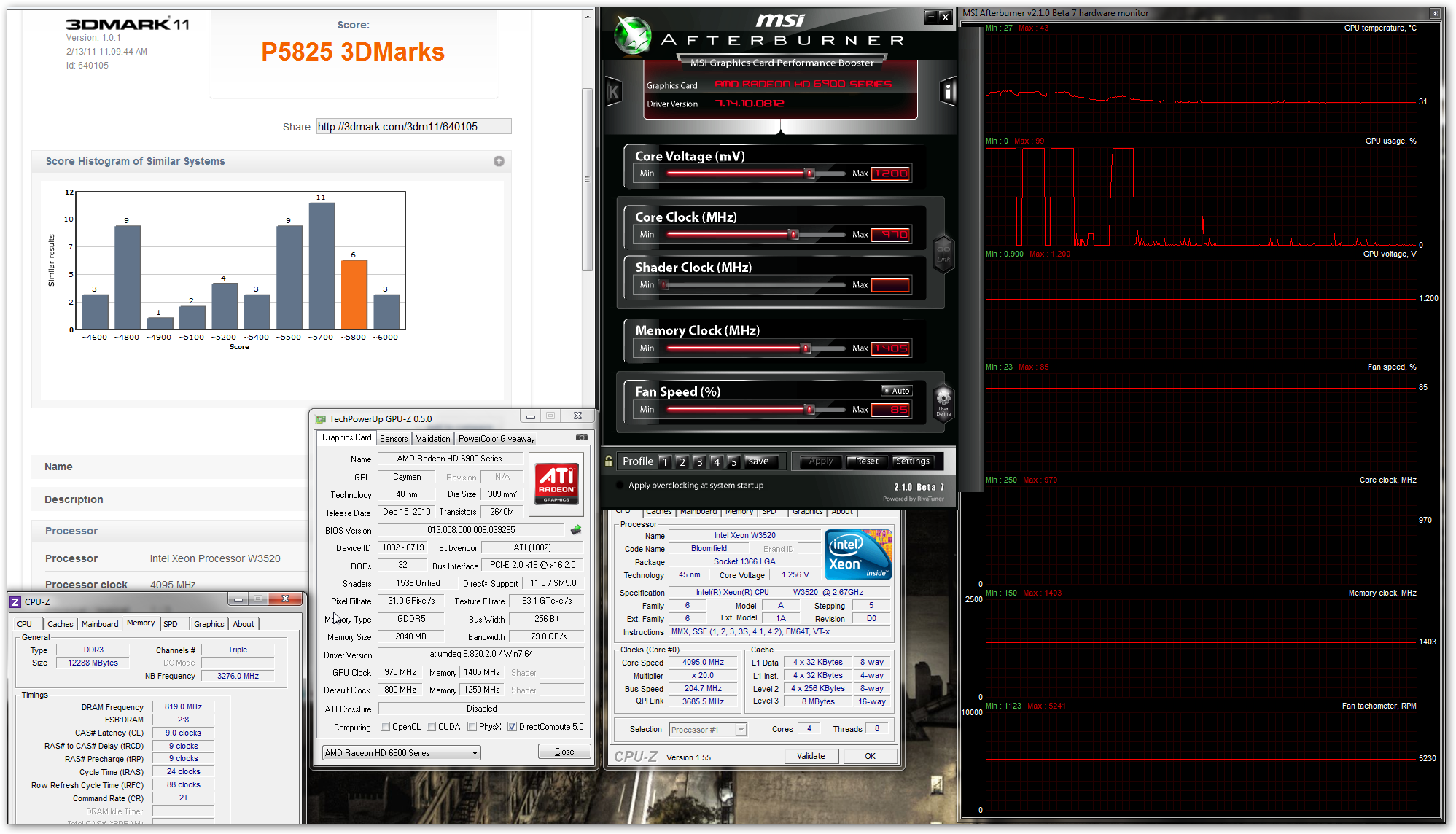Select the Graphics Card tab in GPU-Z

point(347,437)
